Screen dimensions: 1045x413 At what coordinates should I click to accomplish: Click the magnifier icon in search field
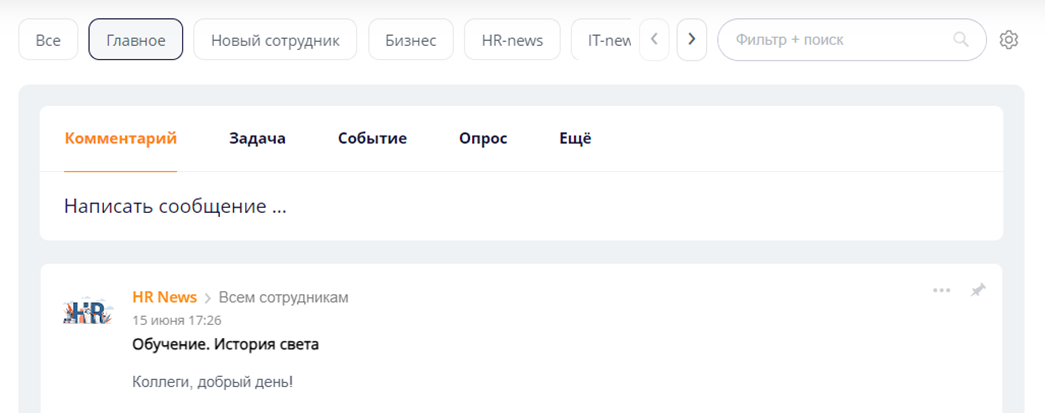click(x=961, y=40)
